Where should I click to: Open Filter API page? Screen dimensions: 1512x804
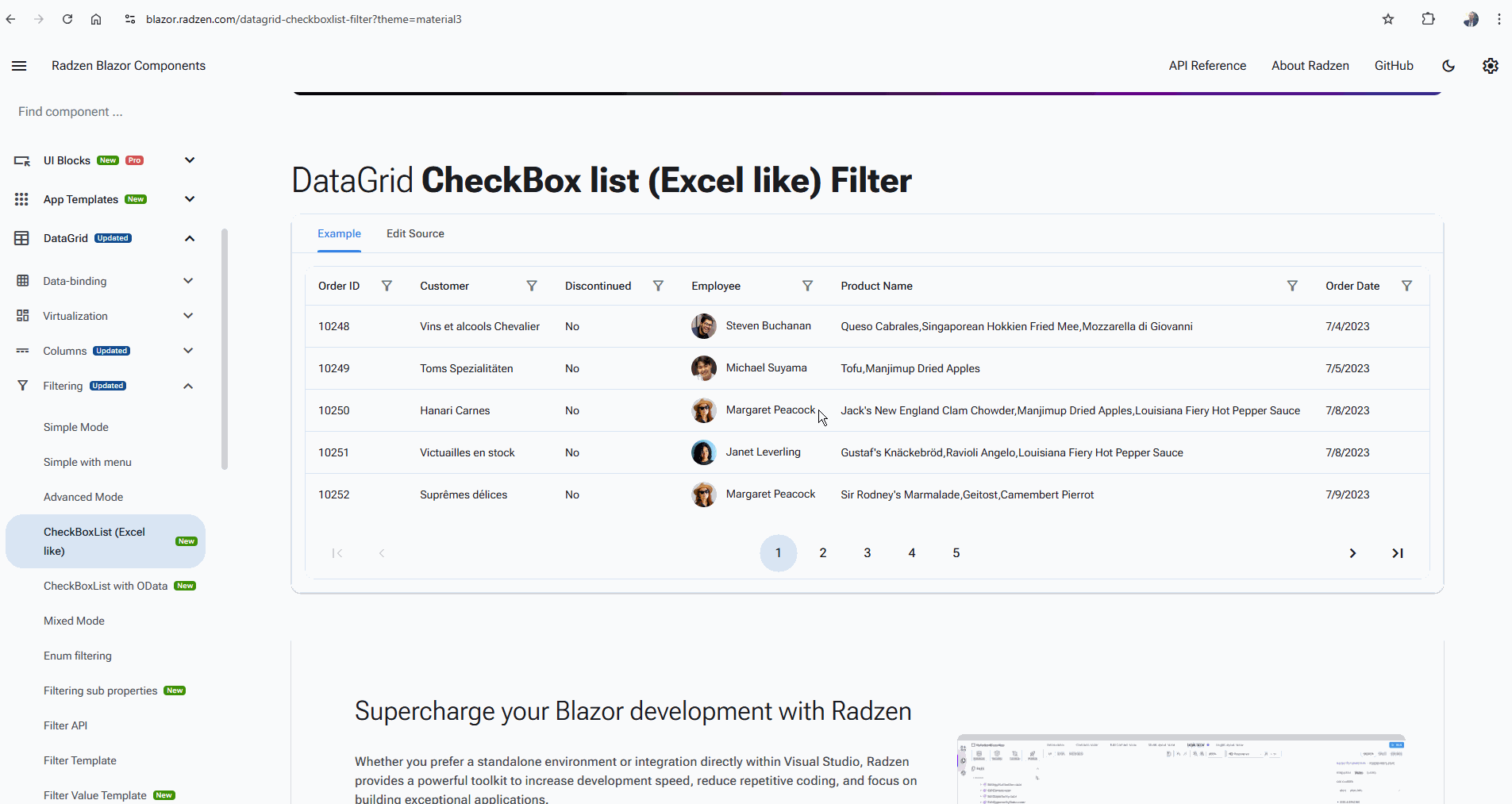coord(66,725)
